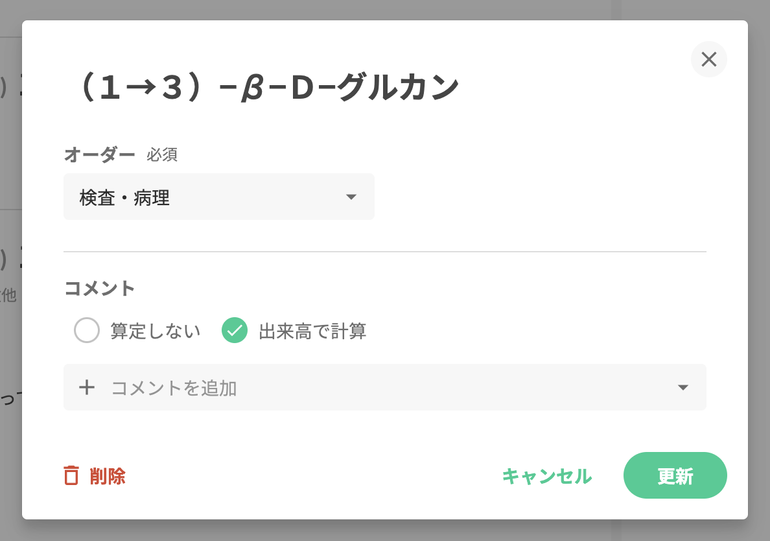Click the red trash can icon
The image size is (770, 541).
click(x=71, y=476)
